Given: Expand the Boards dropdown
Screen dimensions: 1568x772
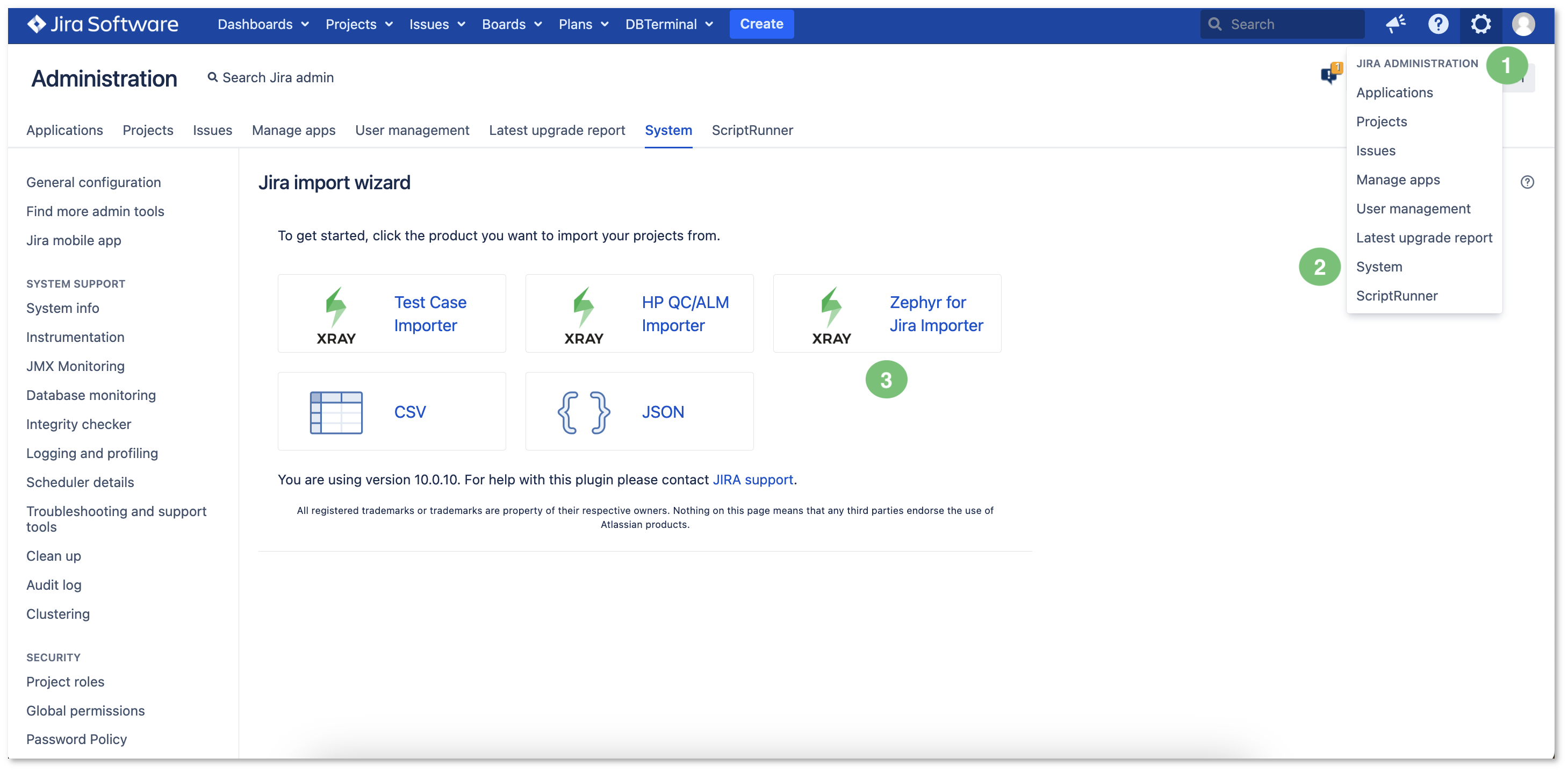Looking at the screenshot, I should [x=512, y=24].
